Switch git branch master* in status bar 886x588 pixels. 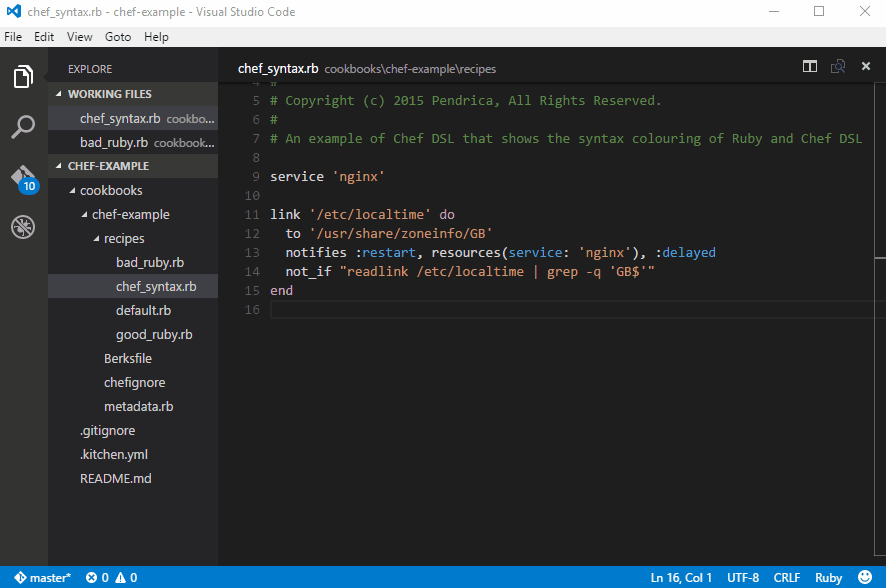point(43,577)
